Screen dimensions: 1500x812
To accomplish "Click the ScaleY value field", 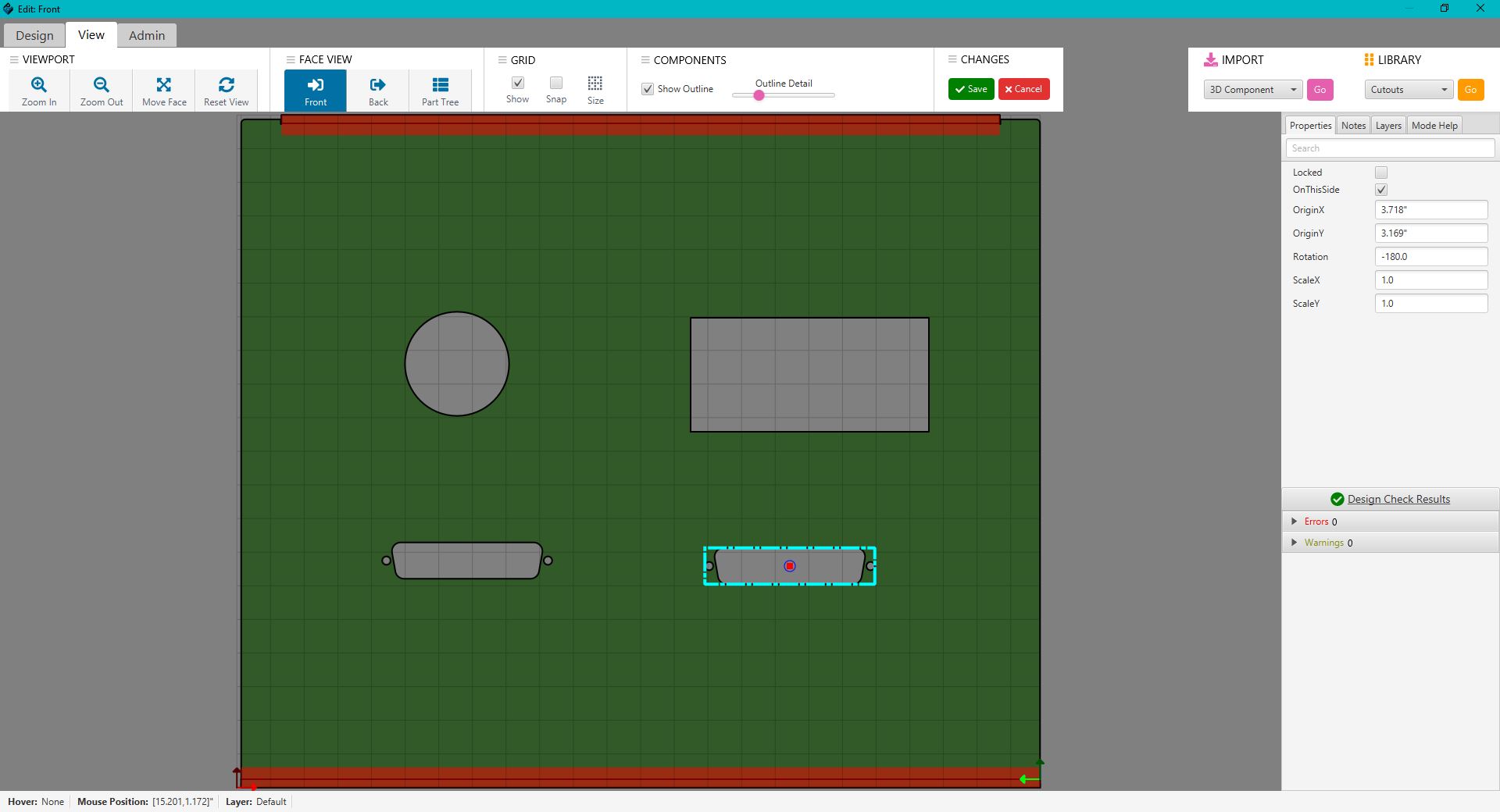I will [1431, 304].
